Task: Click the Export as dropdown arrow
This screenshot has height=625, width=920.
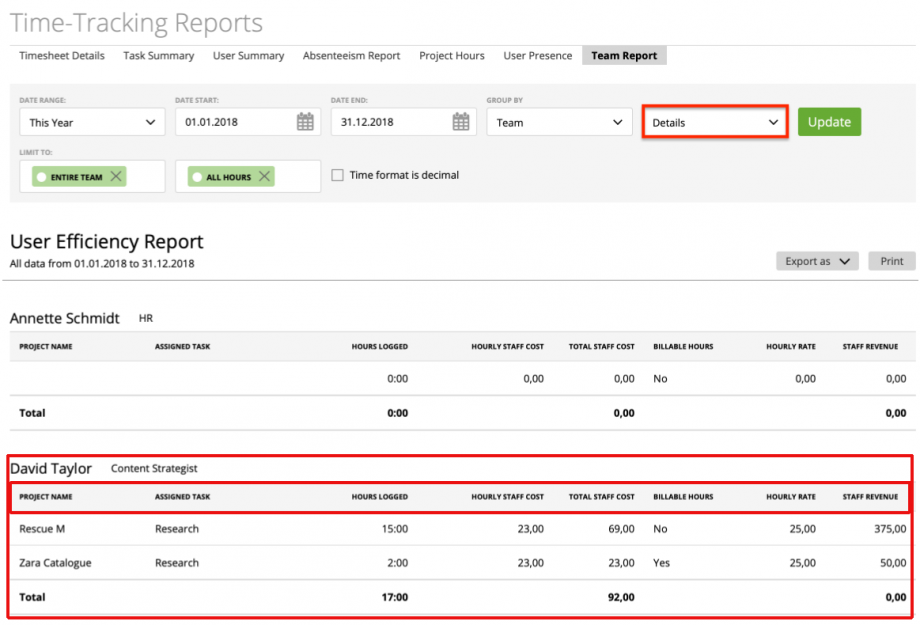Action: 843,261
